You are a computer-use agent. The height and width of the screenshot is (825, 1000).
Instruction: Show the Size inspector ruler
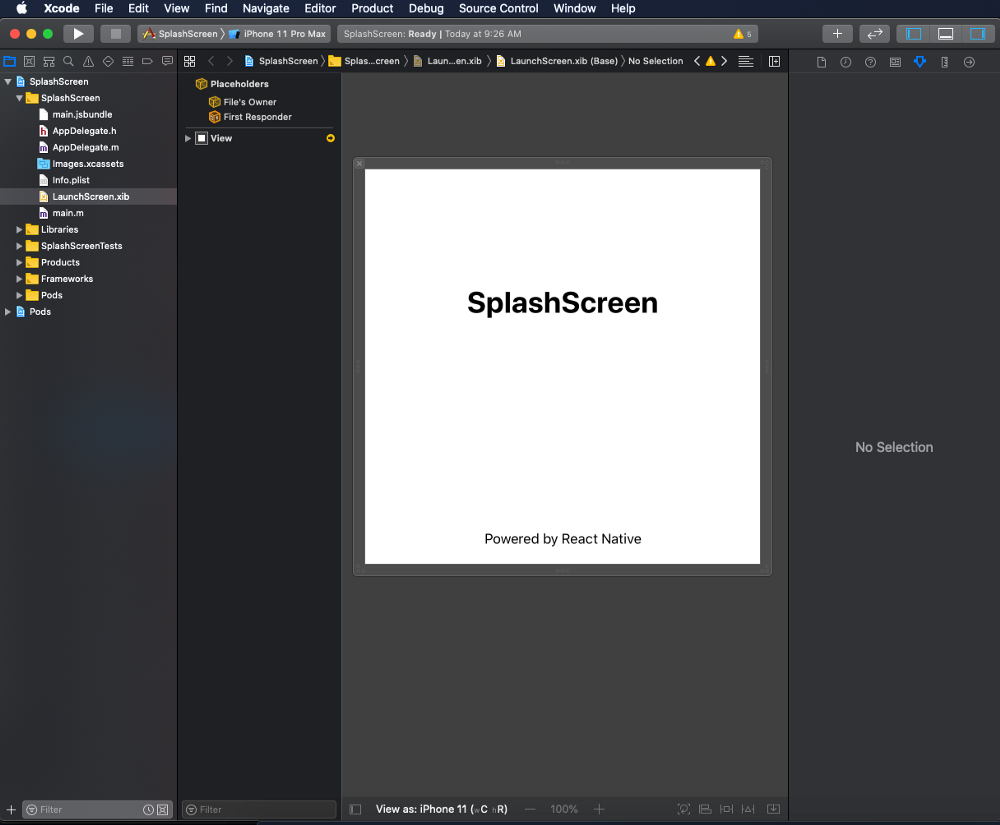click(945, 62)
